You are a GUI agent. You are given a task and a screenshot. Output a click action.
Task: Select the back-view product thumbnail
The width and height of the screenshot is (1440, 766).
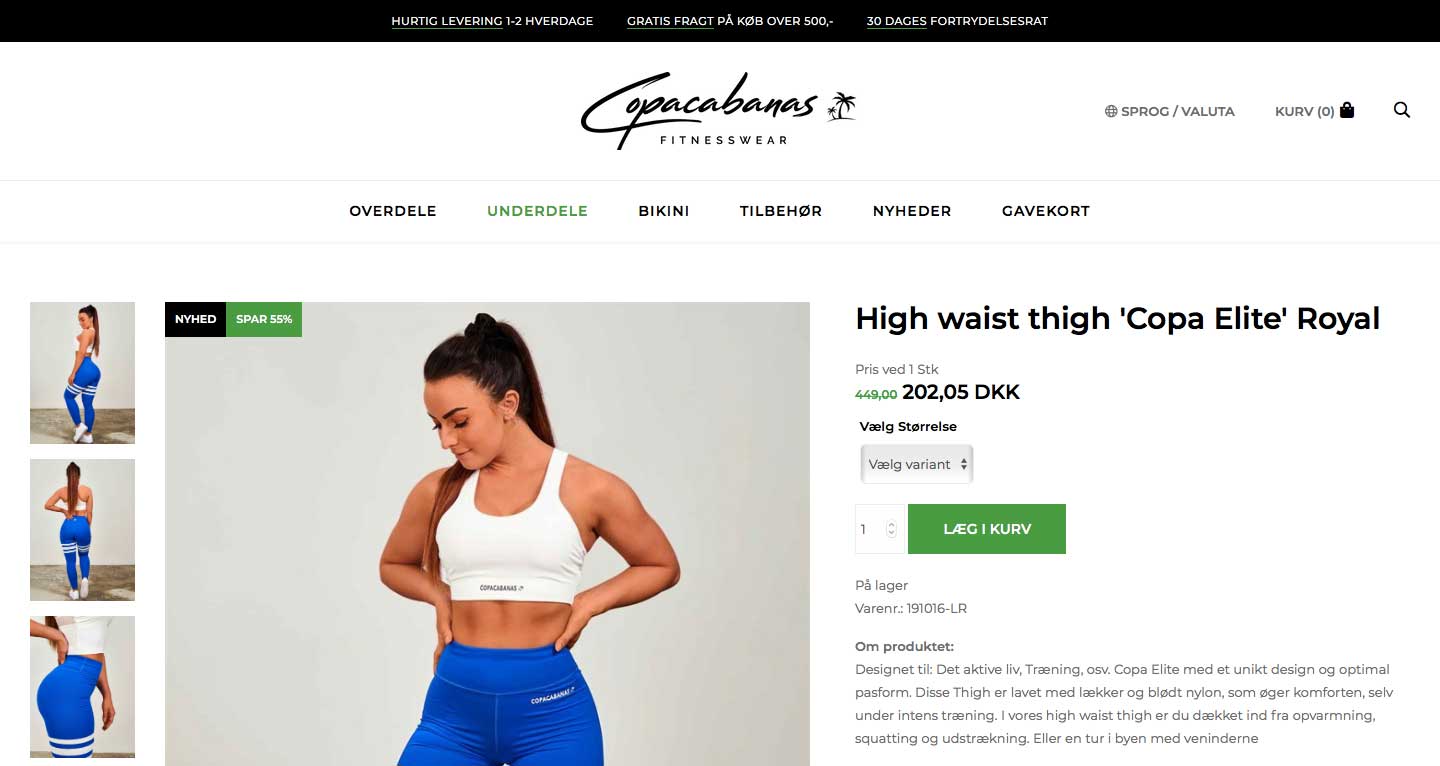click(x=82, y=530)
